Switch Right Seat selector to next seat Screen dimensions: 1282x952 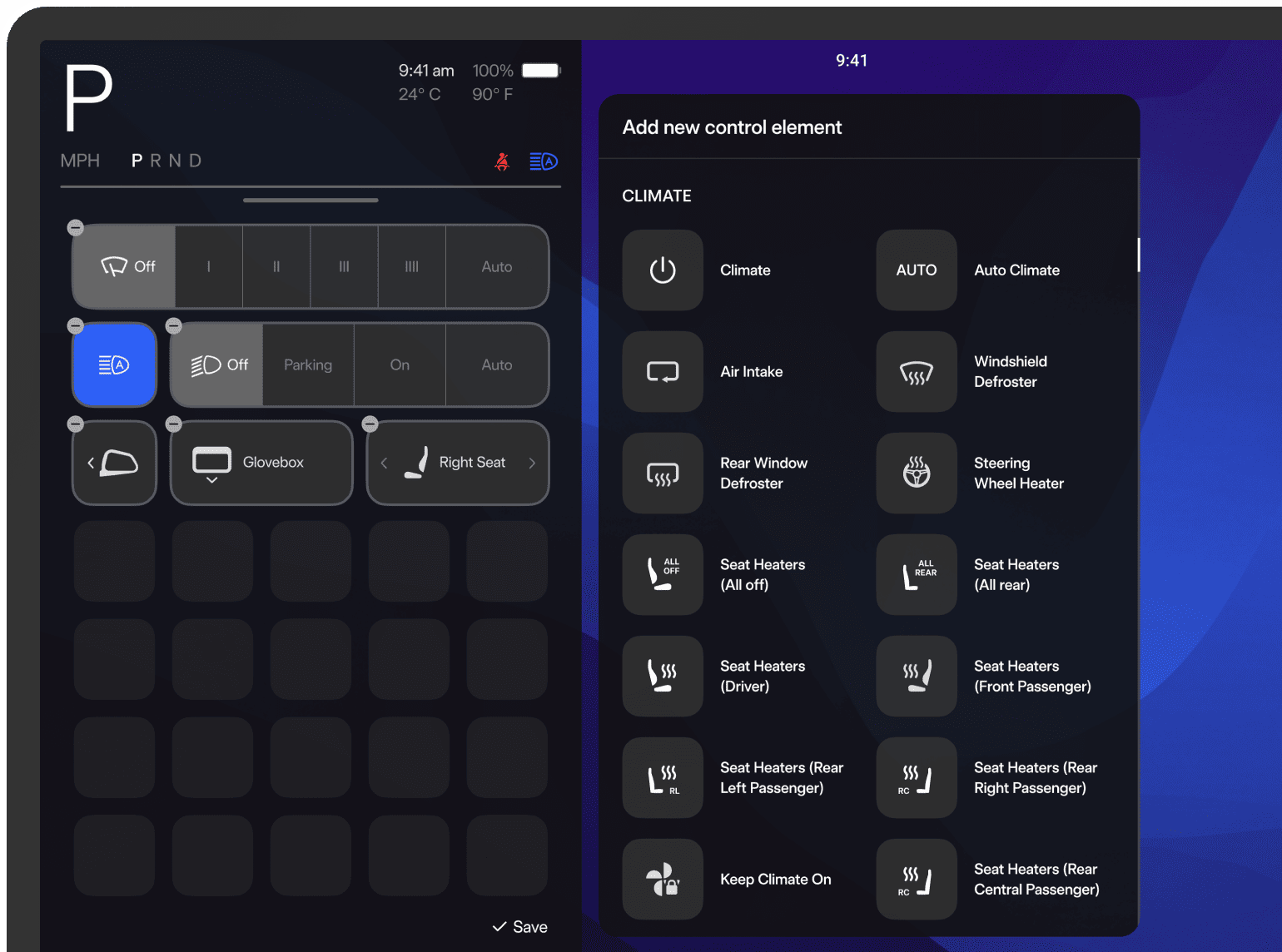(532, 463)
